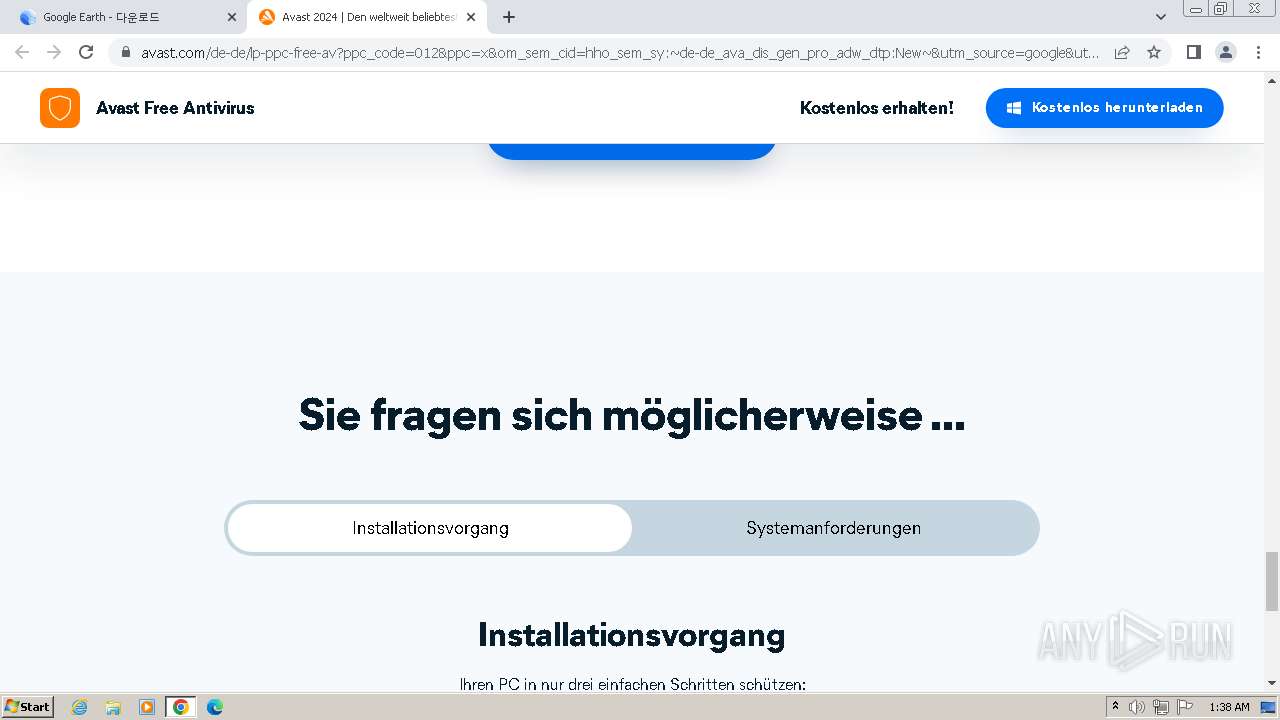Share this page using the share icon

tap(1122, 52)
